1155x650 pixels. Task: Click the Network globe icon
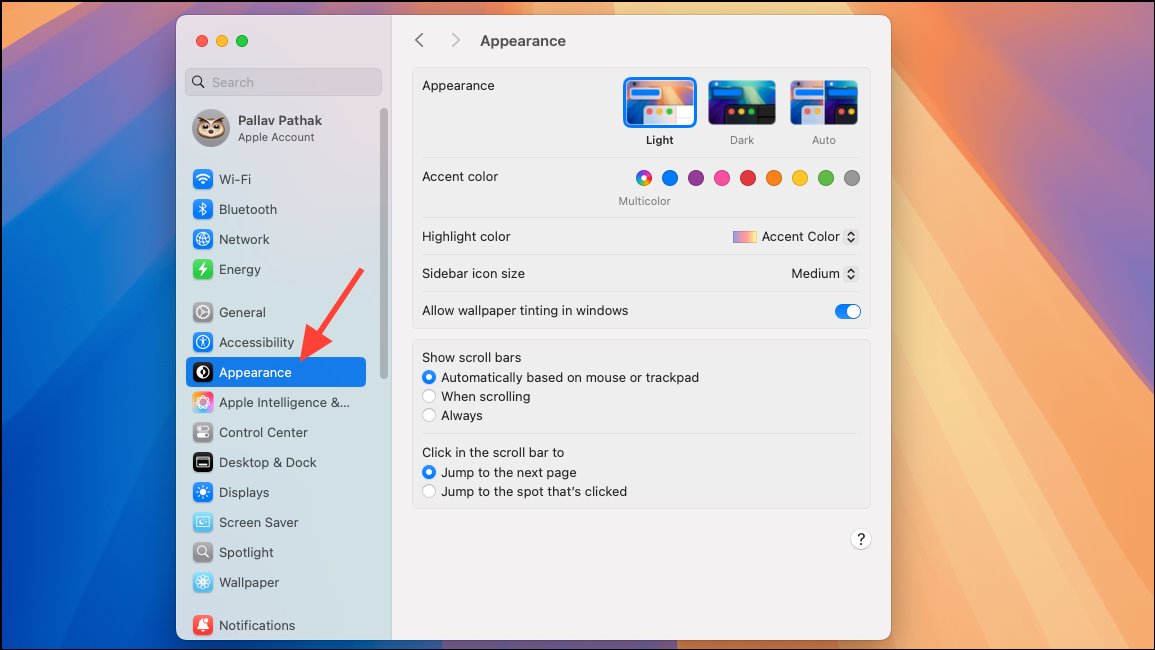(x=203, y=240)
